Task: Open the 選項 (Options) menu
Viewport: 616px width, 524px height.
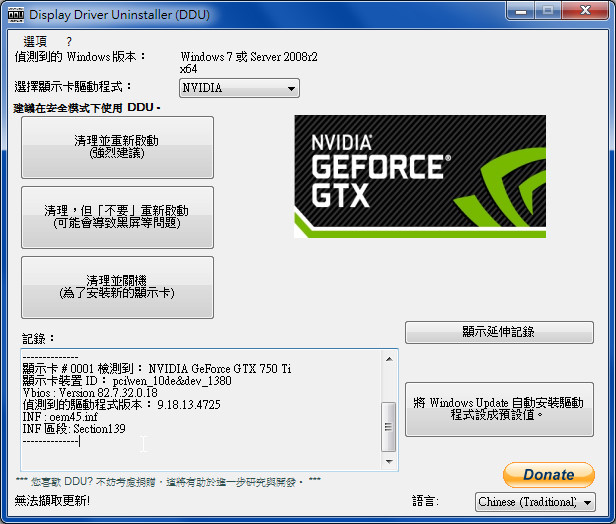Action: click(x=35, y=41)
